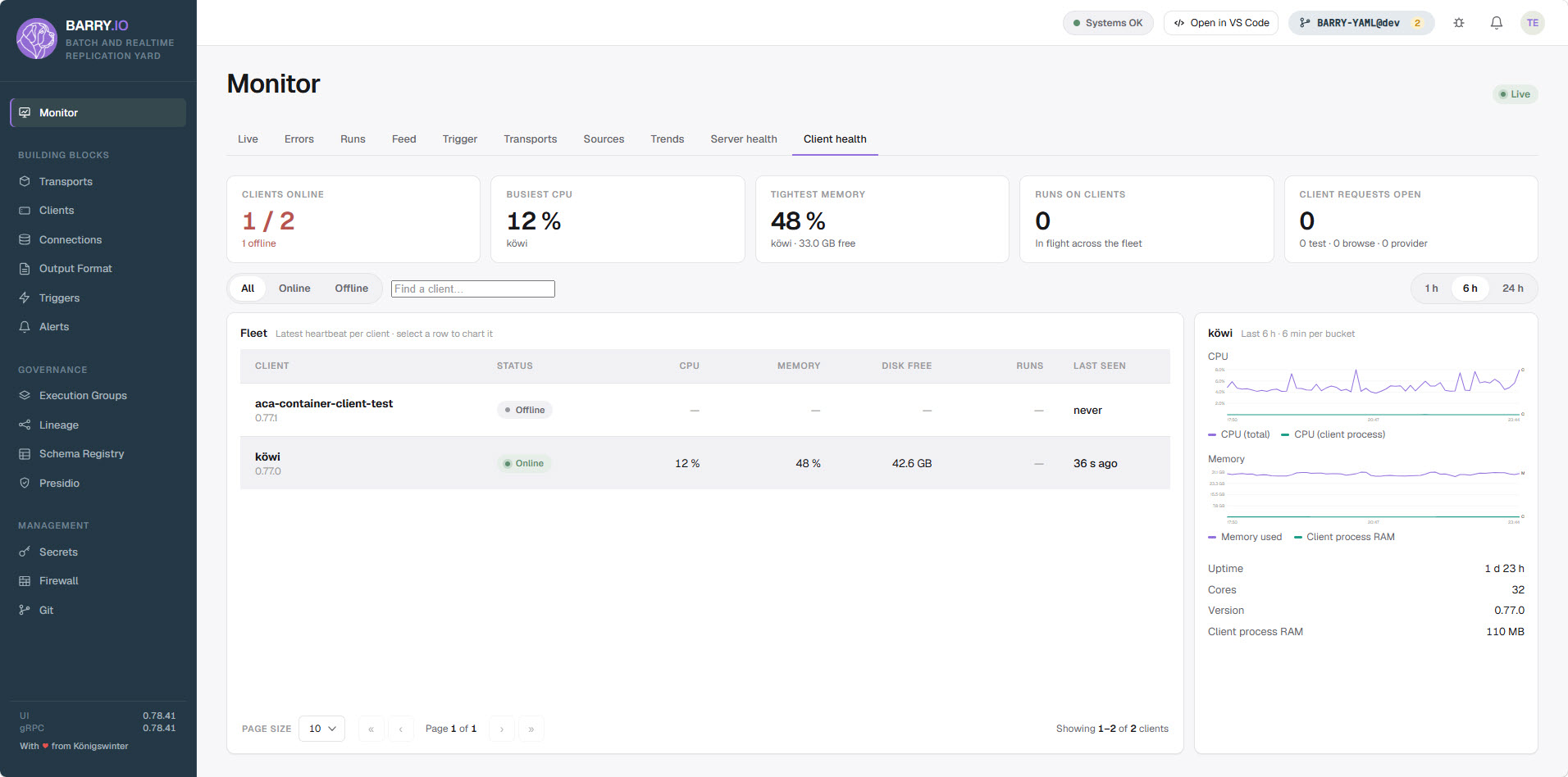This screenshot has width=1568, height=777.
Task: Switch chart range to 24 h
Action: click(x=1512, y=289)
